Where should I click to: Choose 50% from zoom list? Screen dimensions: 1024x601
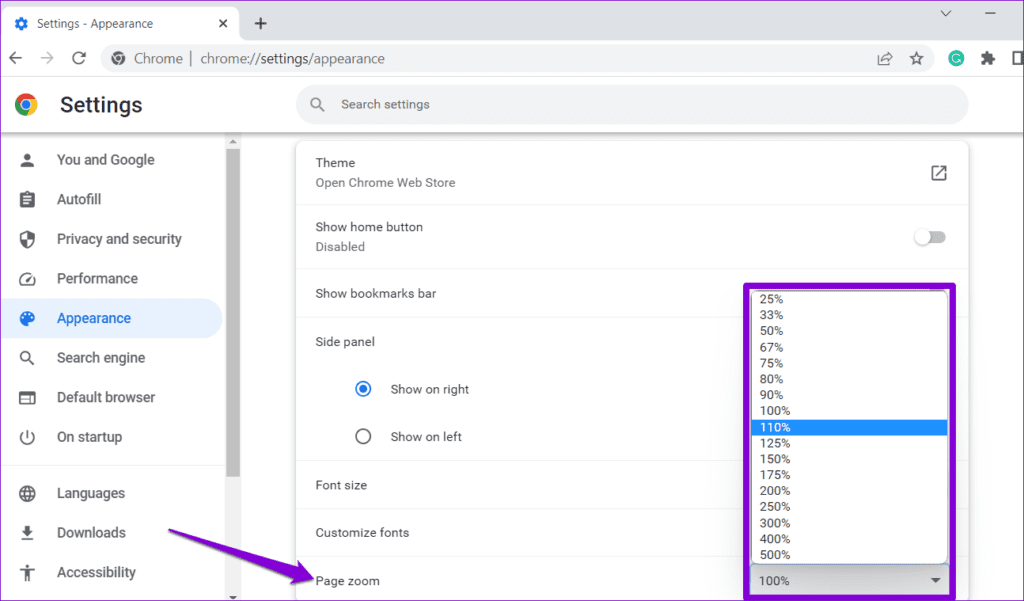click(849, 331)
